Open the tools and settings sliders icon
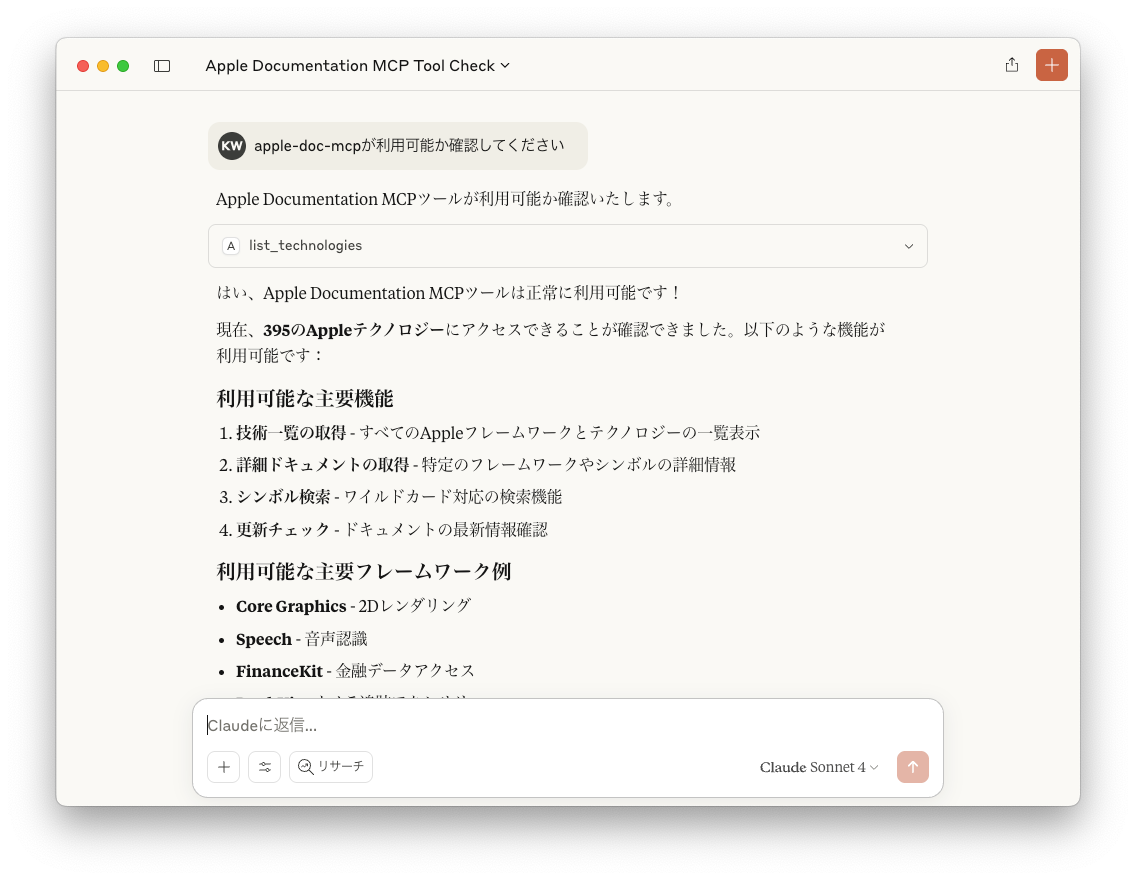Viewport: 1136px width, 880px height. pyautogui.click(x=264, y=767)
